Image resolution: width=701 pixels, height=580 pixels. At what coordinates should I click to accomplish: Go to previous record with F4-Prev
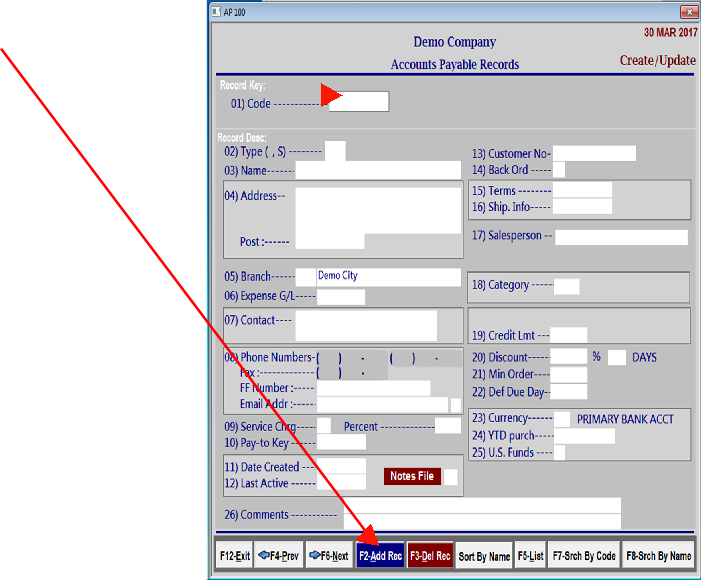tap(280, 556)
